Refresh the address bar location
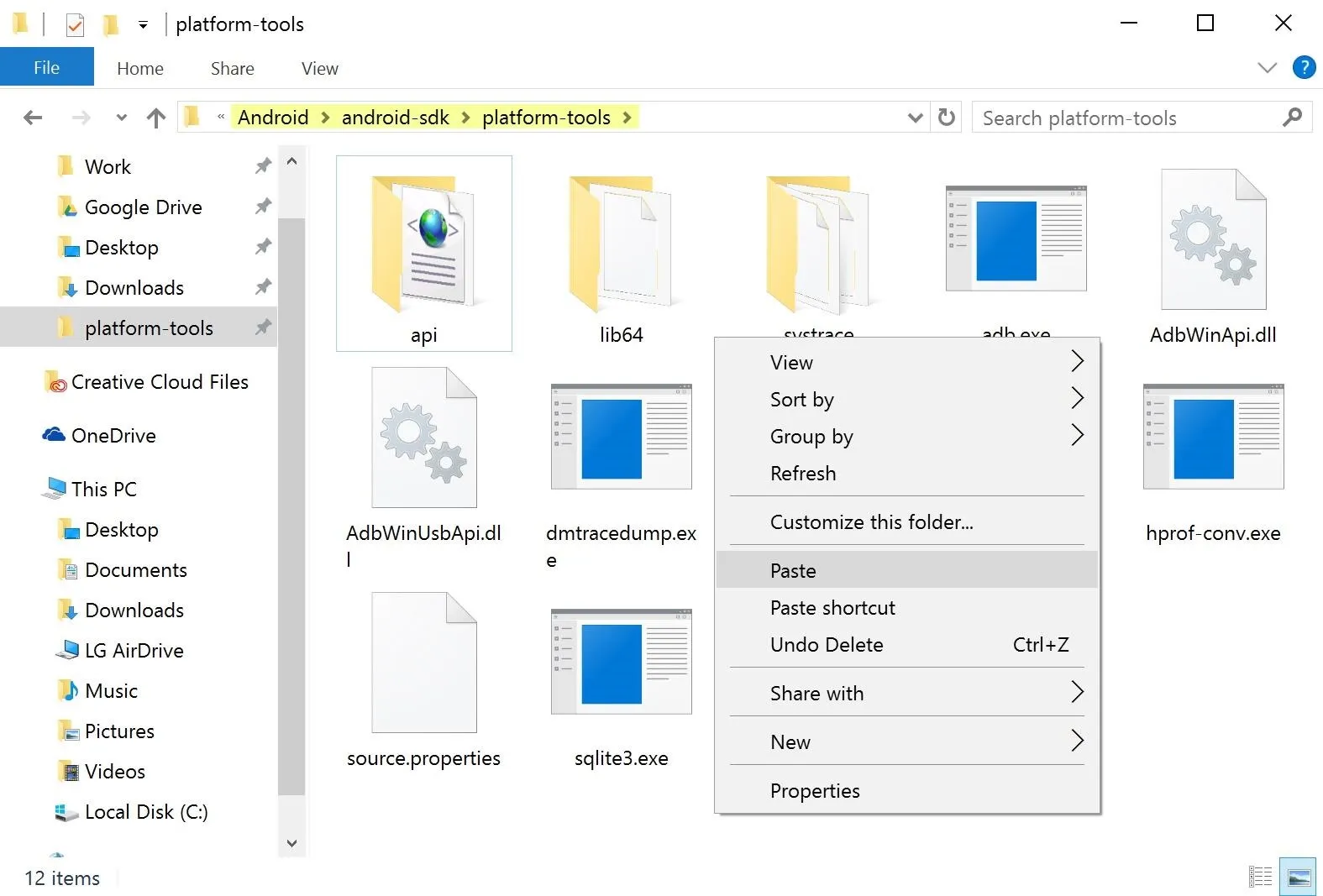 coord(947,118)
